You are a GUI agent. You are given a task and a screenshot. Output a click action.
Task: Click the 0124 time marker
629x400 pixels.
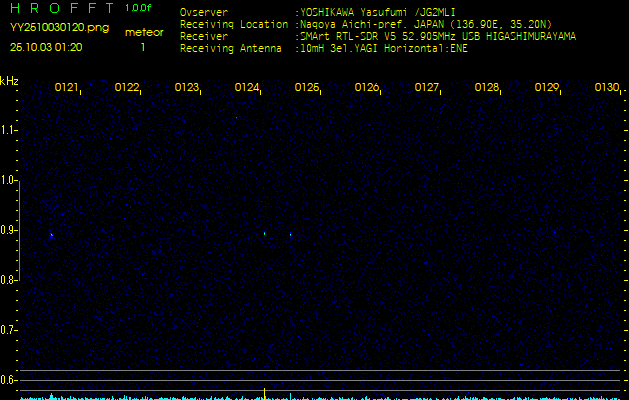point(246,87)
